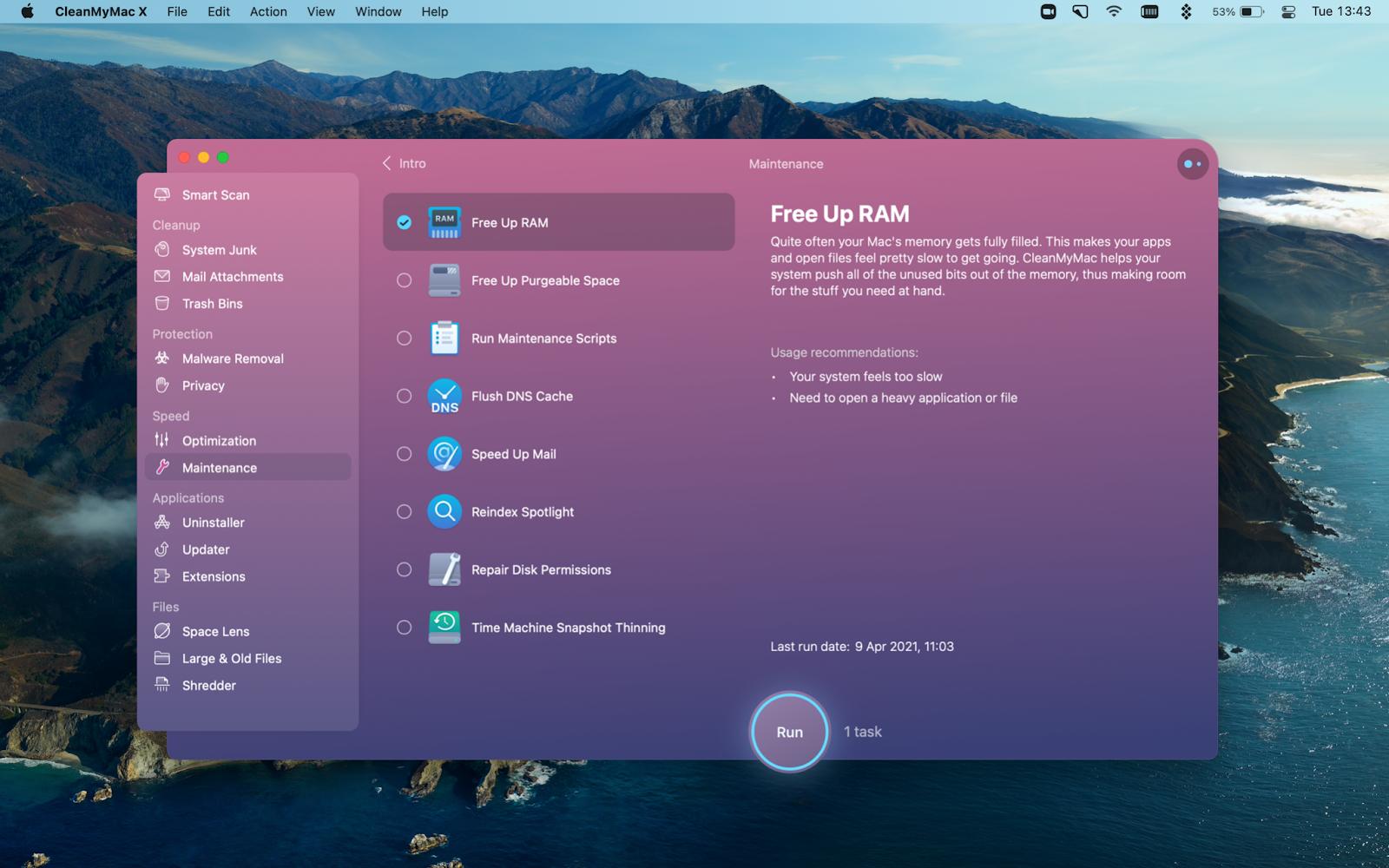
Task: Open Extensions icon in sidebar
Action: 162,575
